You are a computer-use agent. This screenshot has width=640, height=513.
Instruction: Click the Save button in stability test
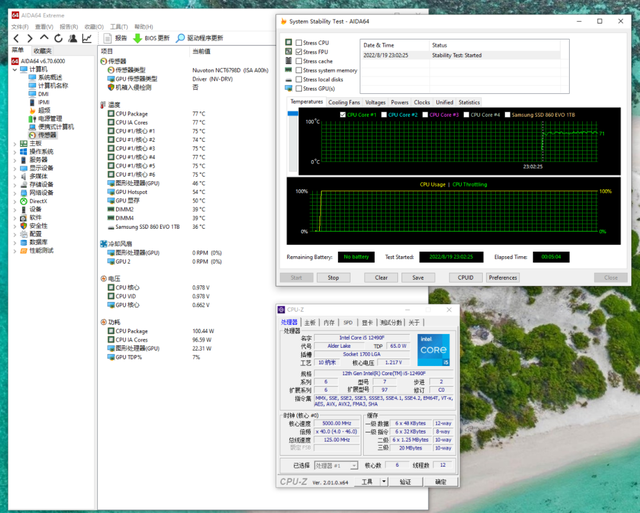pos(418,278)
